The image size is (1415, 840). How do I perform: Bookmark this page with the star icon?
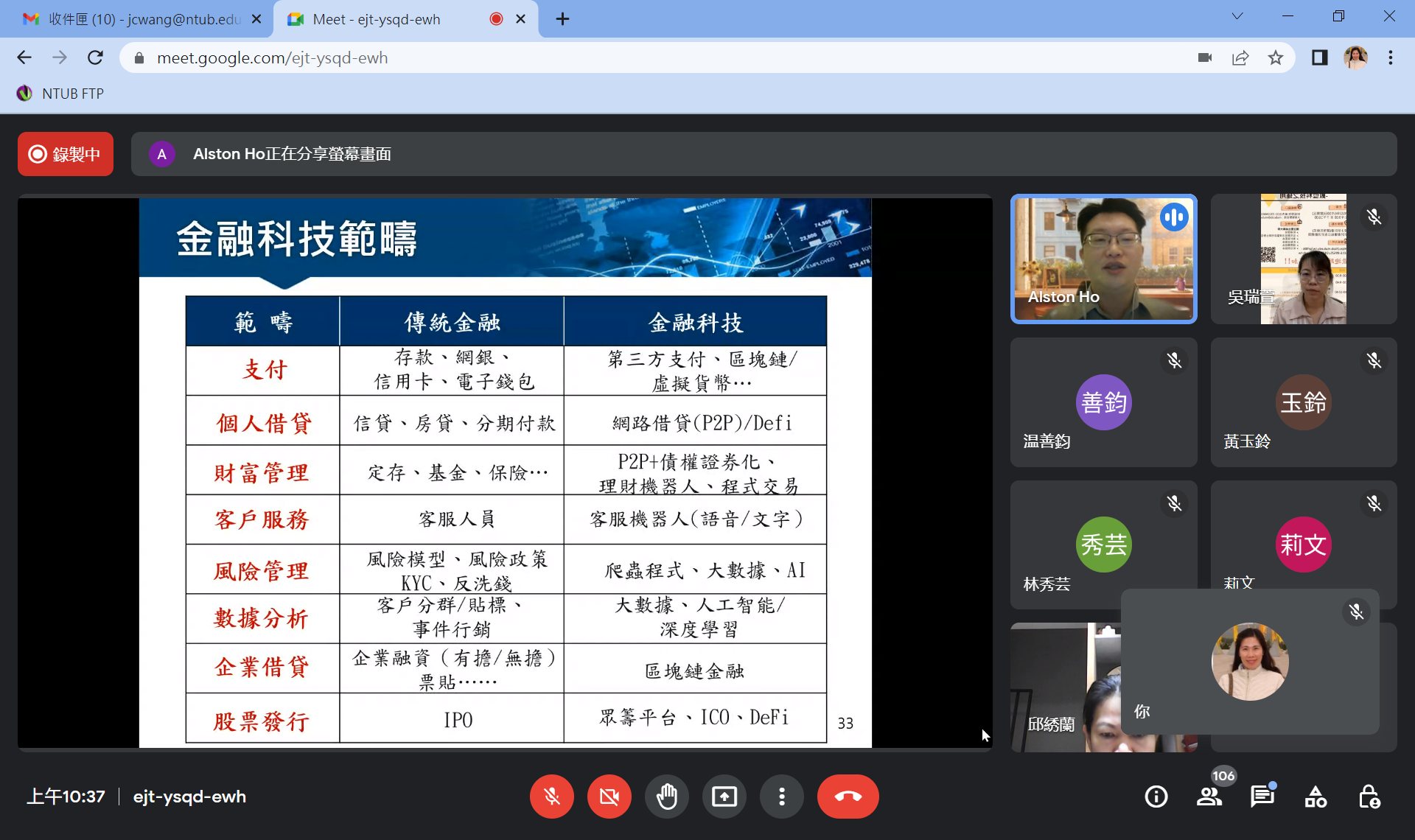(x=1276, y=57)
